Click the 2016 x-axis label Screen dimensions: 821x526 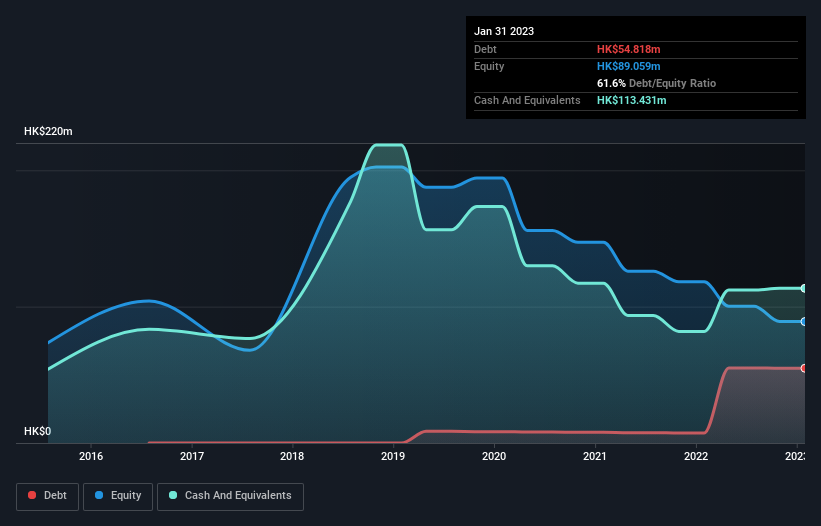[x=91, y=456]
